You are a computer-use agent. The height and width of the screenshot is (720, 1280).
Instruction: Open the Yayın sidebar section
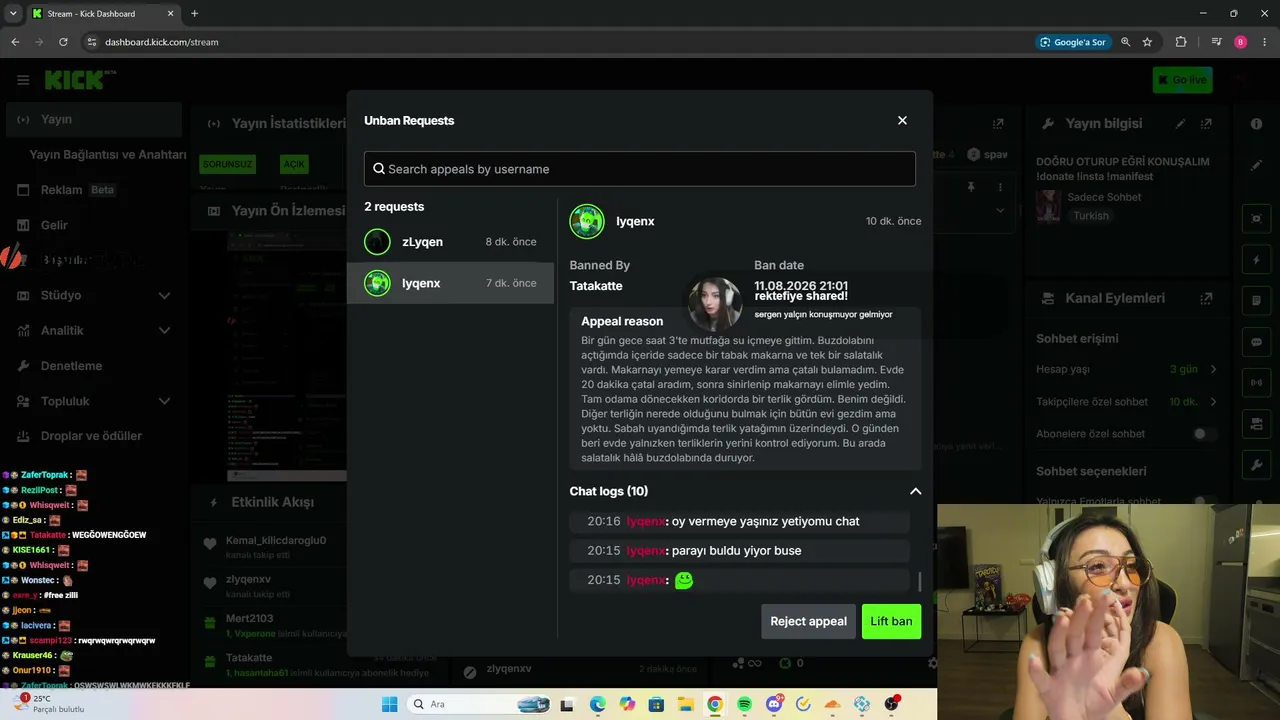click(x=92, y=119)
